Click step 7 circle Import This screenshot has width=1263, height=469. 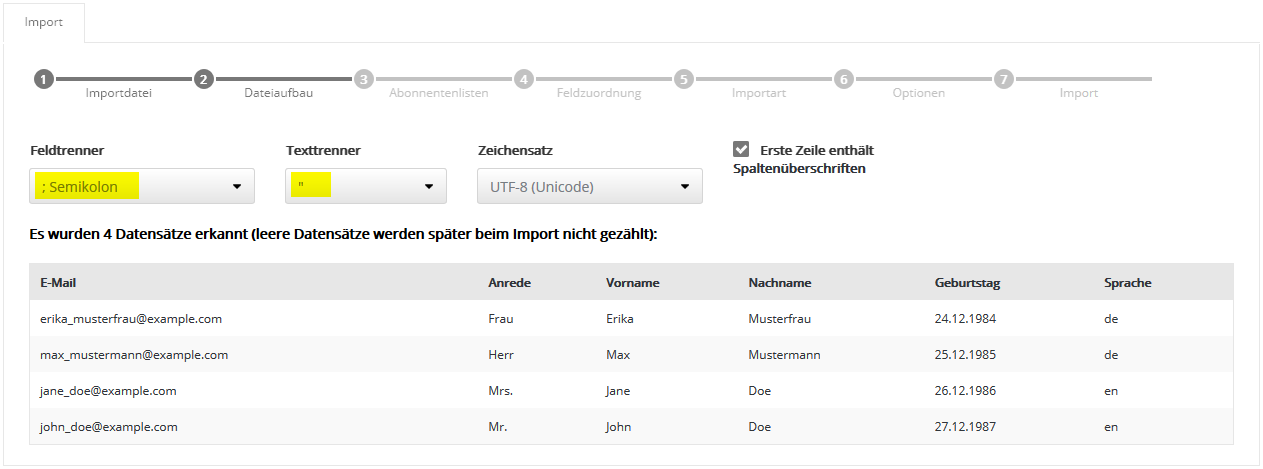click(x=1004, y=79)
